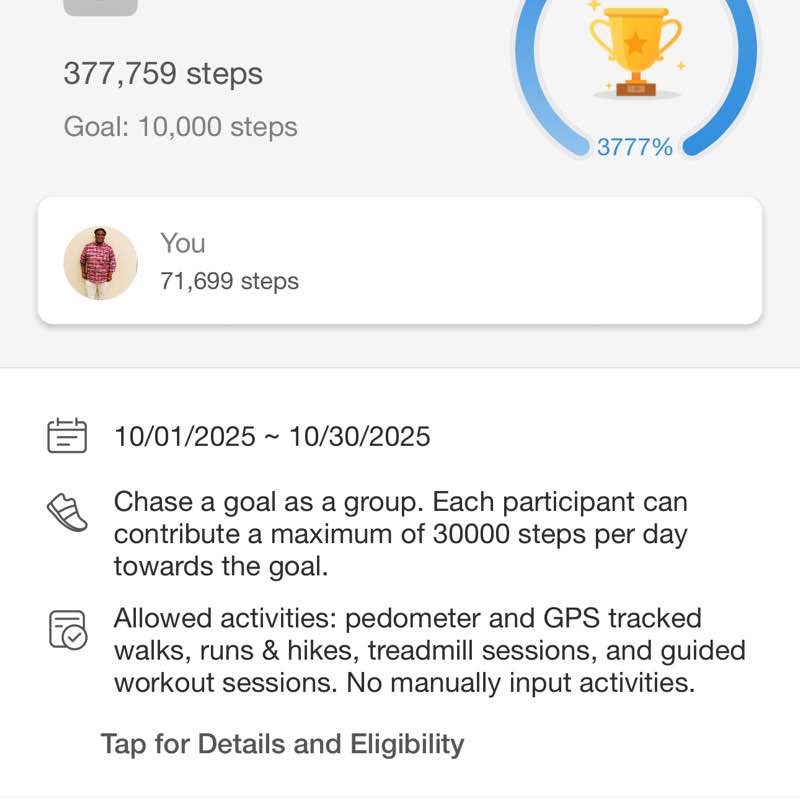Image resolution: width=800 pixels, height=800 pixels.
Task: Open your profile photo in the You card
Action: pos(100,263)
